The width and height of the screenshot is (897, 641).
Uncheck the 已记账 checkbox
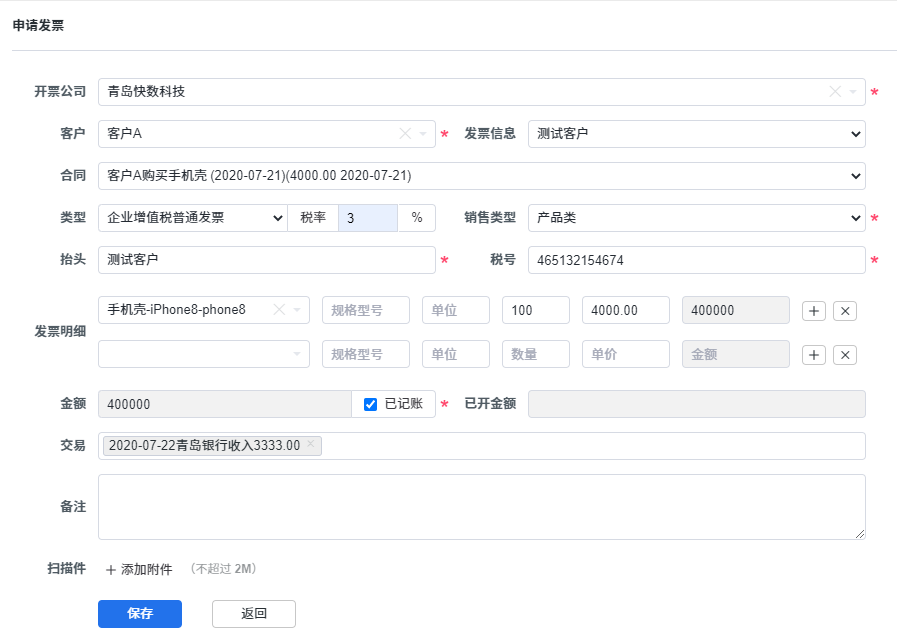point(370,405)
